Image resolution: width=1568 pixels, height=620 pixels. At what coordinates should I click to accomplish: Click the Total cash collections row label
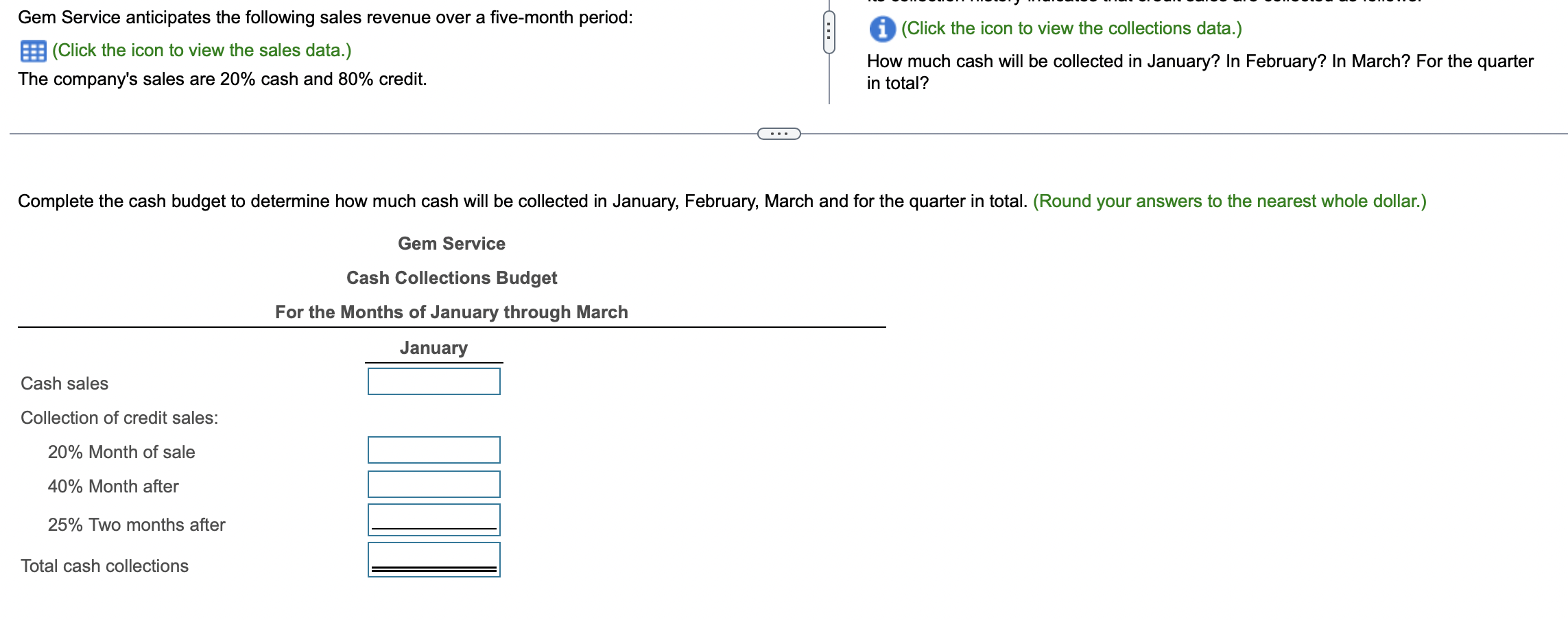(104, 565)
